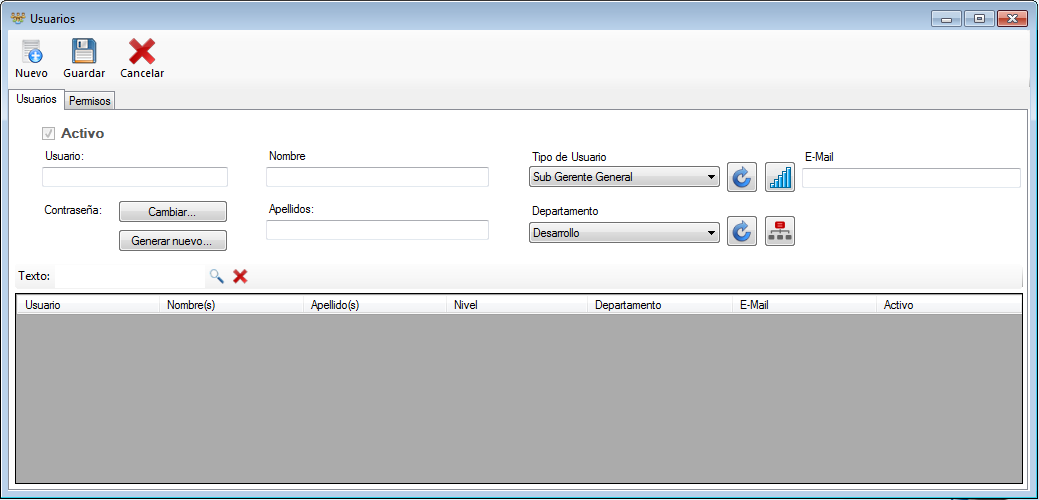Select the Usuarios tab
Image resolution: width=1039 pixels, height=500 pixels.
36,99
